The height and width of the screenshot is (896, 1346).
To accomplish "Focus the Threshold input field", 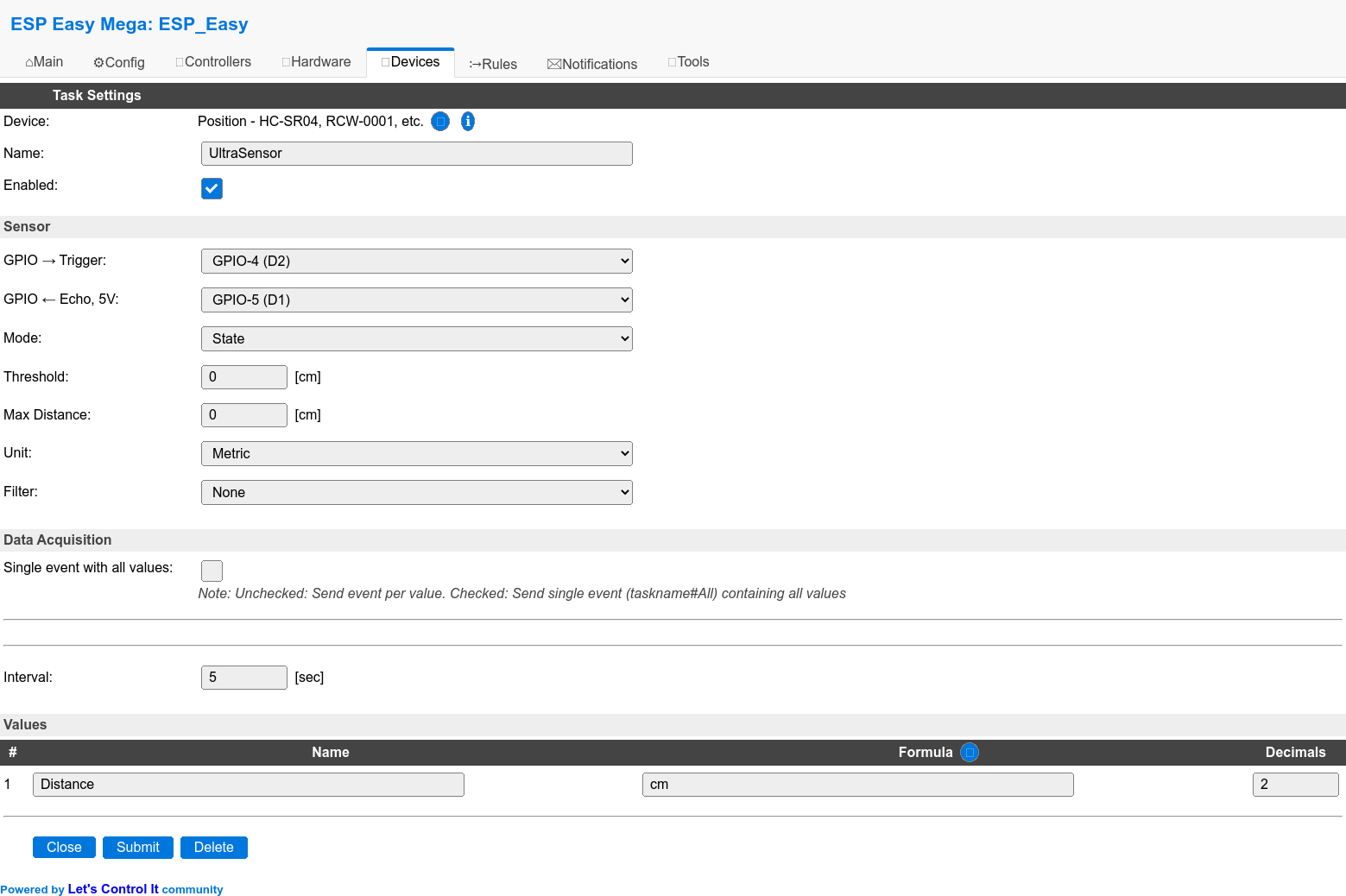I will tap(244, 377).
